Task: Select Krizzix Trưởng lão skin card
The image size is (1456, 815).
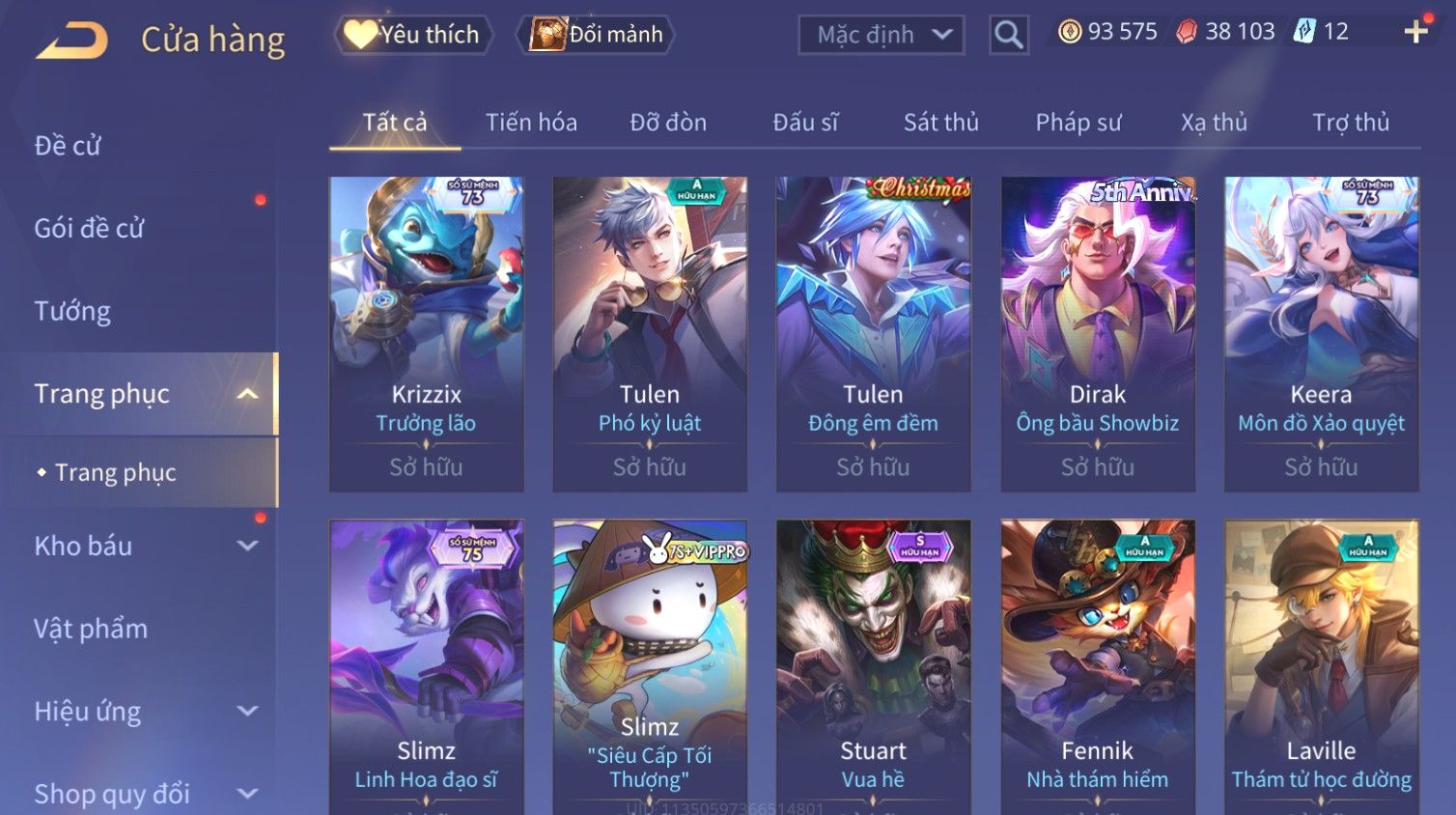Action: [x=427, y=334]
